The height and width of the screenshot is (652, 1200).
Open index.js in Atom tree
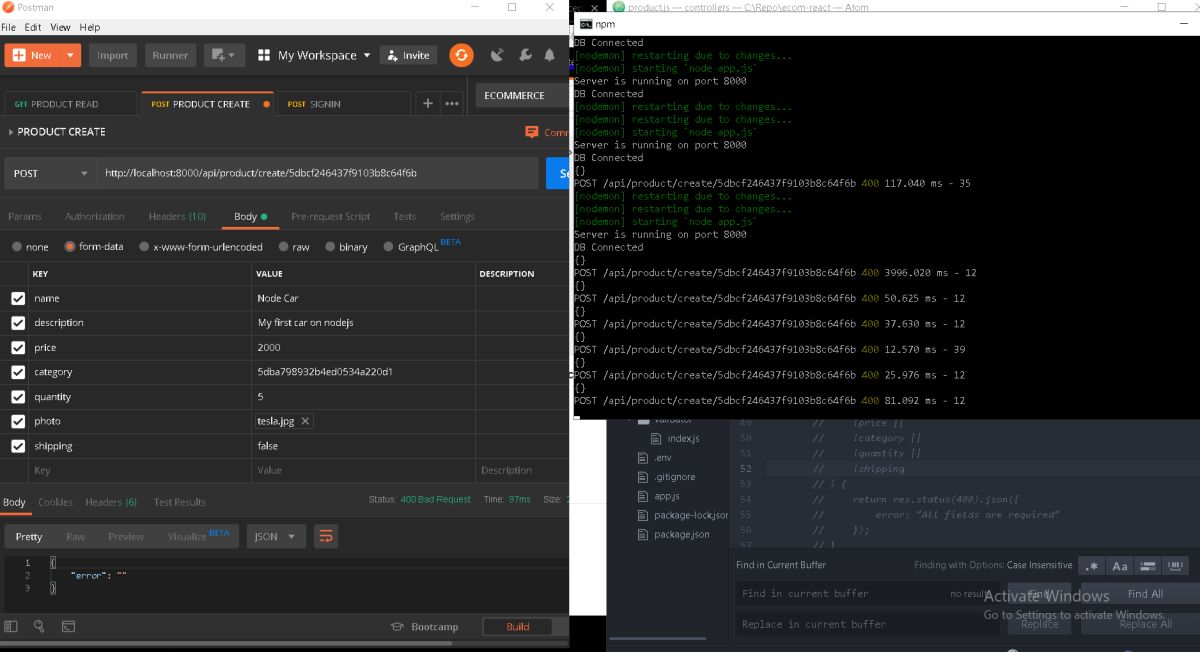[x=683, y=439]
